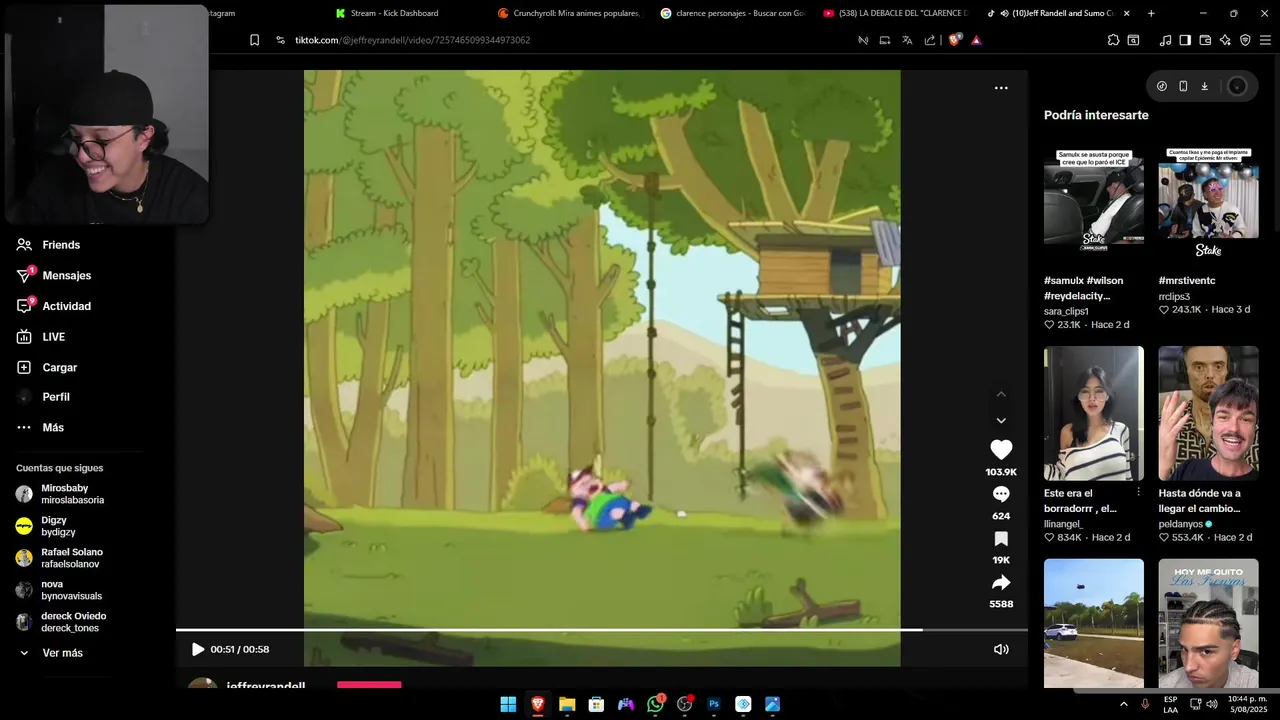Open 'Hasta dónde va a llegar' video thumbnail

point(1208,413)
